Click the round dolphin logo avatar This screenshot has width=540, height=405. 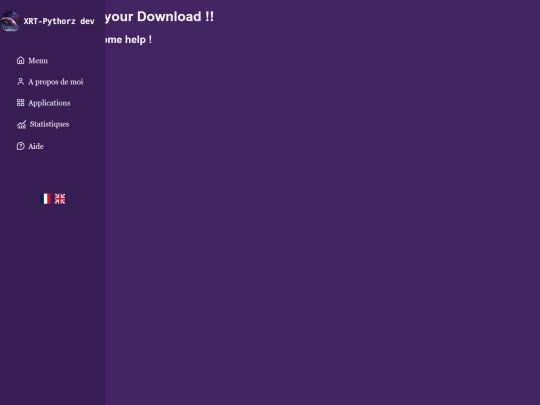[10, 21]
